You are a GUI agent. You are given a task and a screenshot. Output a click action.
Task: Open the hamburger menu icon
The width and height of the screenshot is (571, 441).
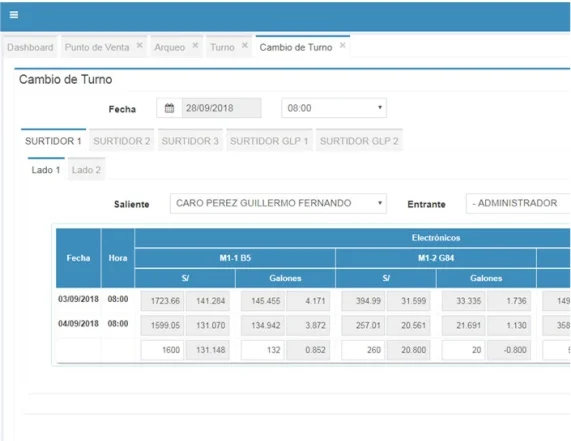[14, 15]
